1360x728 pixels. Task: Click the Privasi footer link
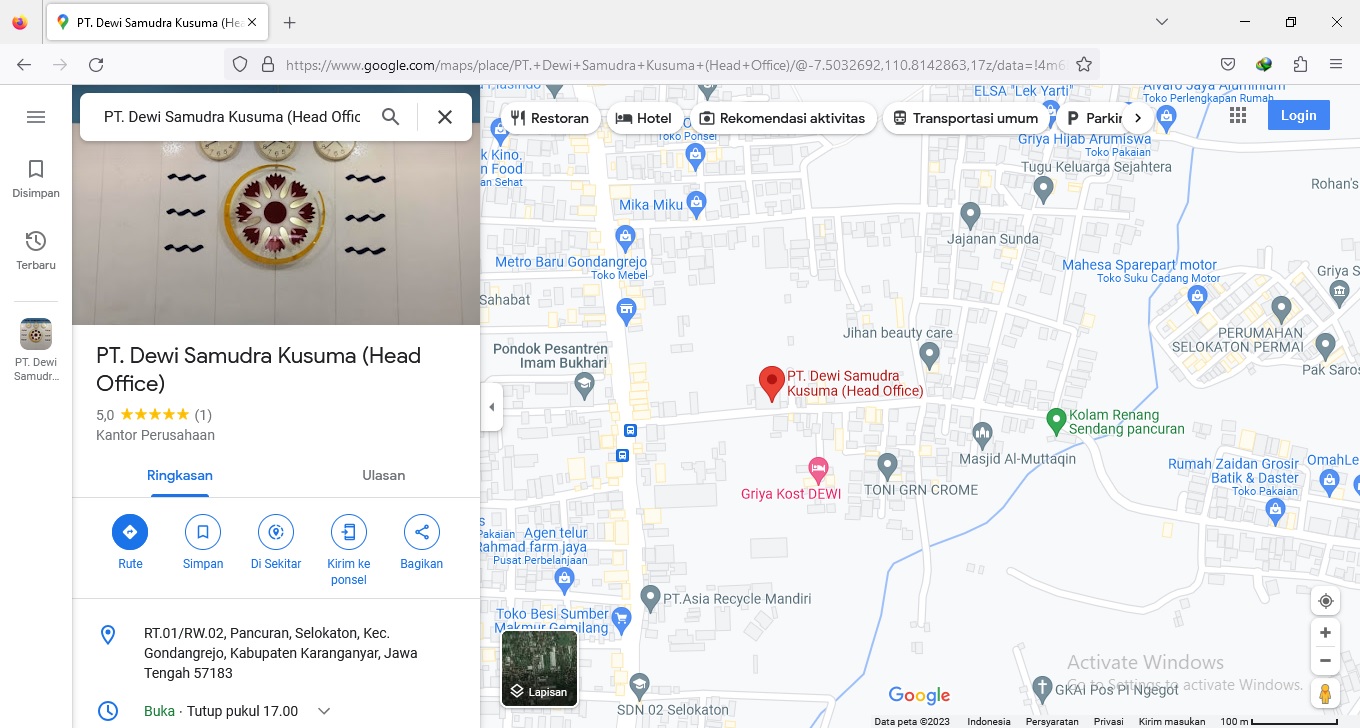pyautogui.click(x=1108, y=721)
